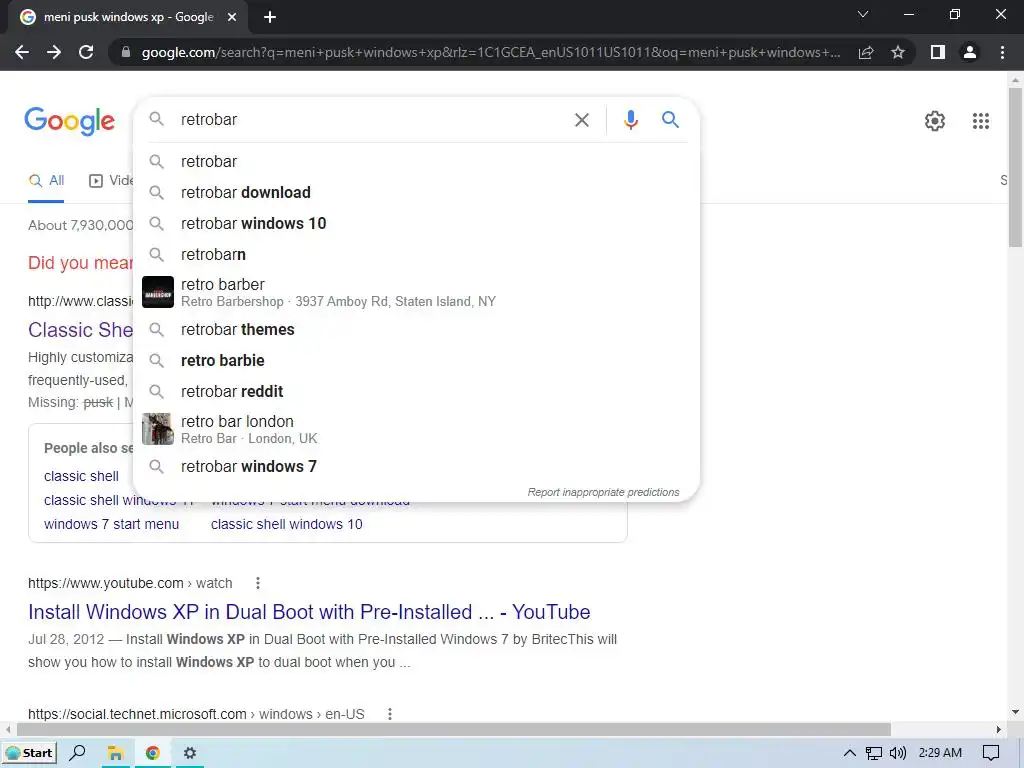
Task: Open the browser side panel
Action: 938,52
